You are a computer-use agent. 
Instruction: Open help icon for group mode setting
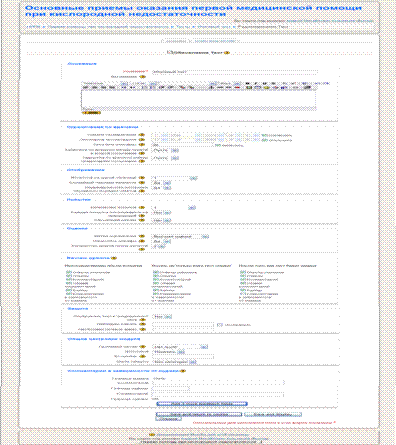[143, 347]
